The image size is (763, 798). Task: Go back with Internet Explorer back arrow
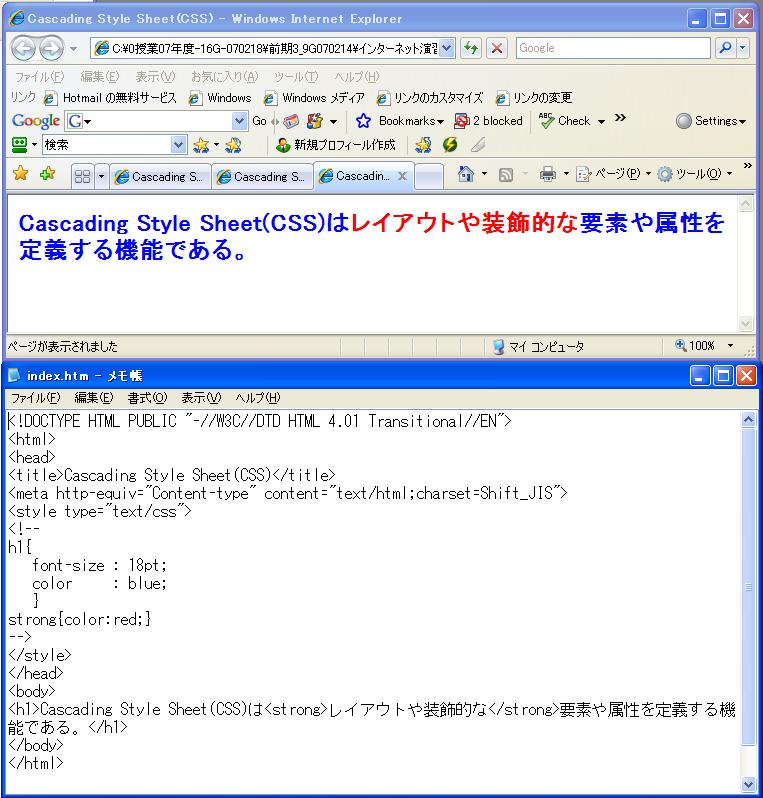pyautogui.click(x=23, y=49)
